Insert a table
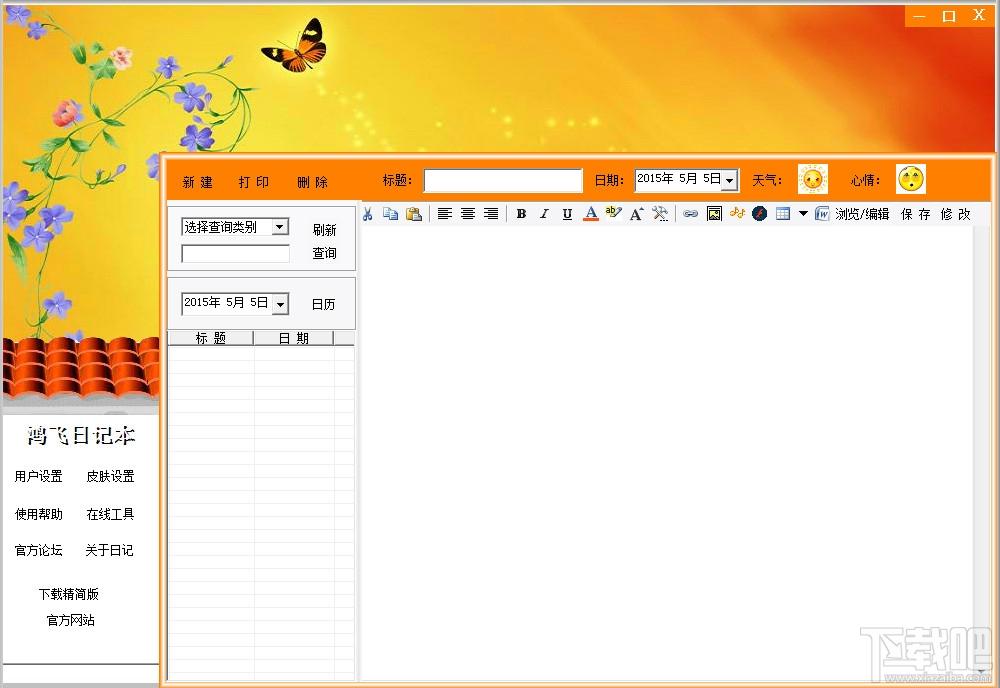 [783, 214]
